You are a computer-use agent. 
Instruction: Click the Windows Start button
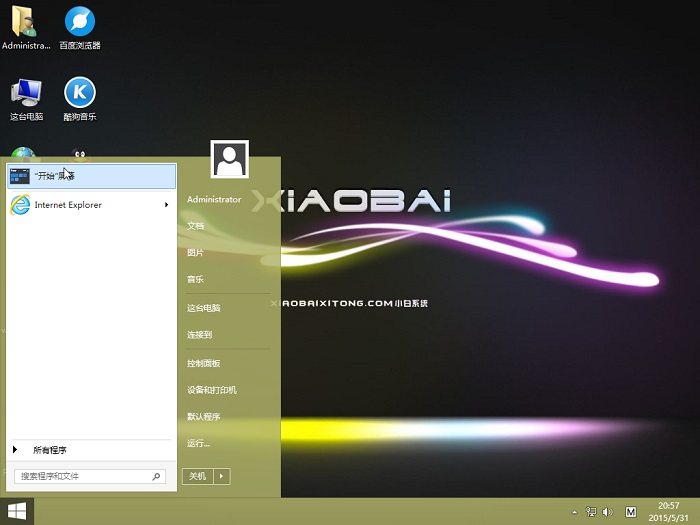pyautogui.click(x=17, y=511)
